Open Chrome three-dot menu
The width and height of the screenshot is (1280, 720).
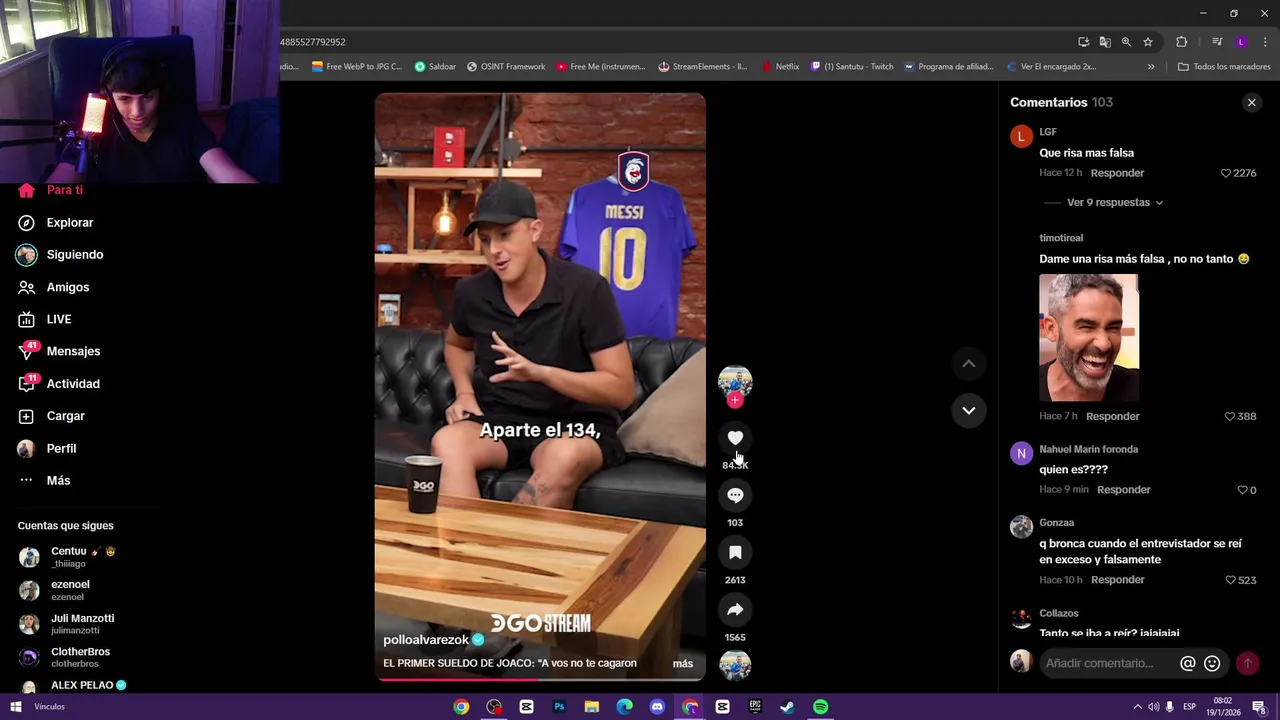1265,42
